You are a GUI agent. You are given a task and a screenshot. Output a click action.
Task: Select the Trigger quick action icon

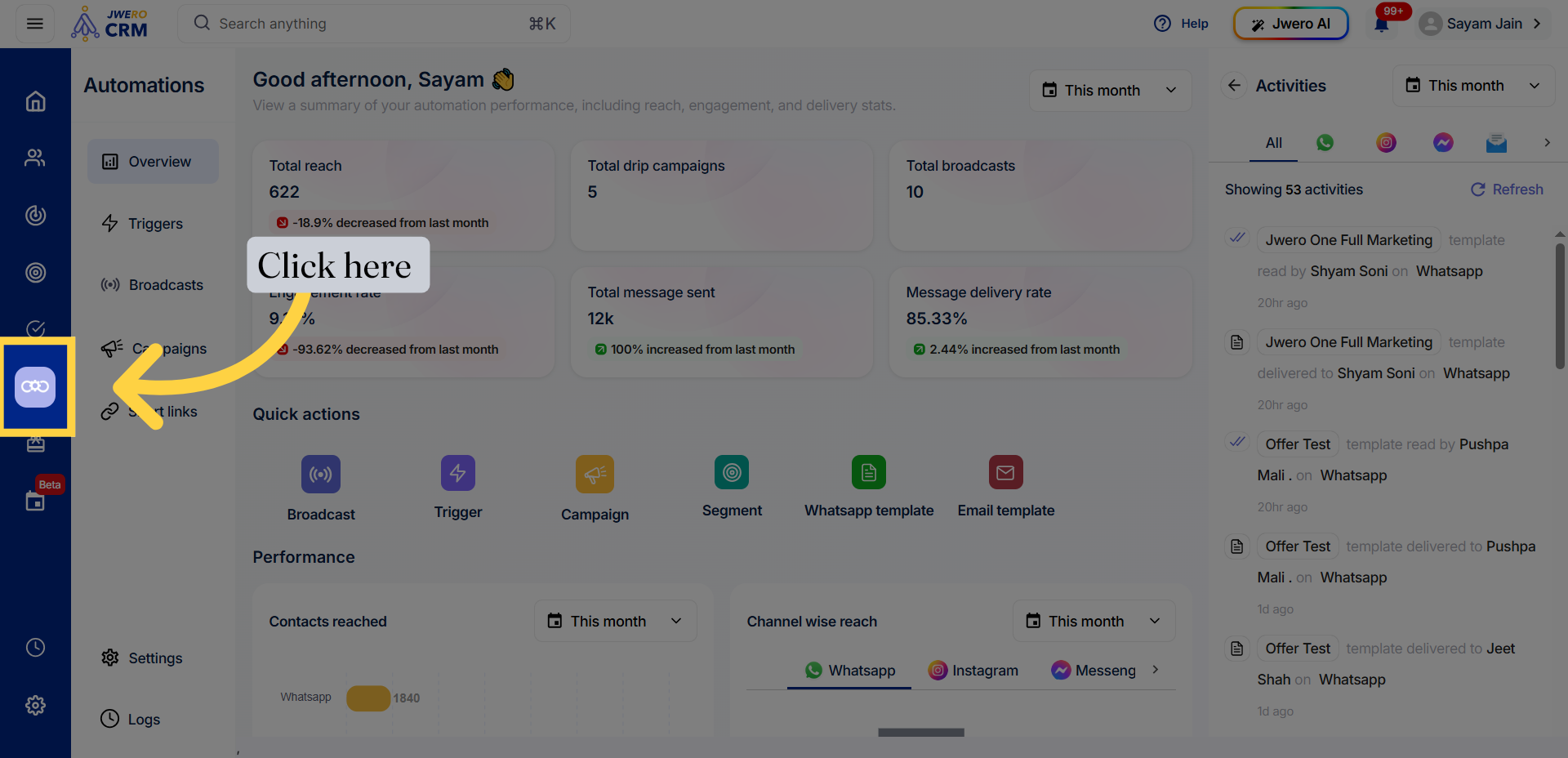(457, 472)
